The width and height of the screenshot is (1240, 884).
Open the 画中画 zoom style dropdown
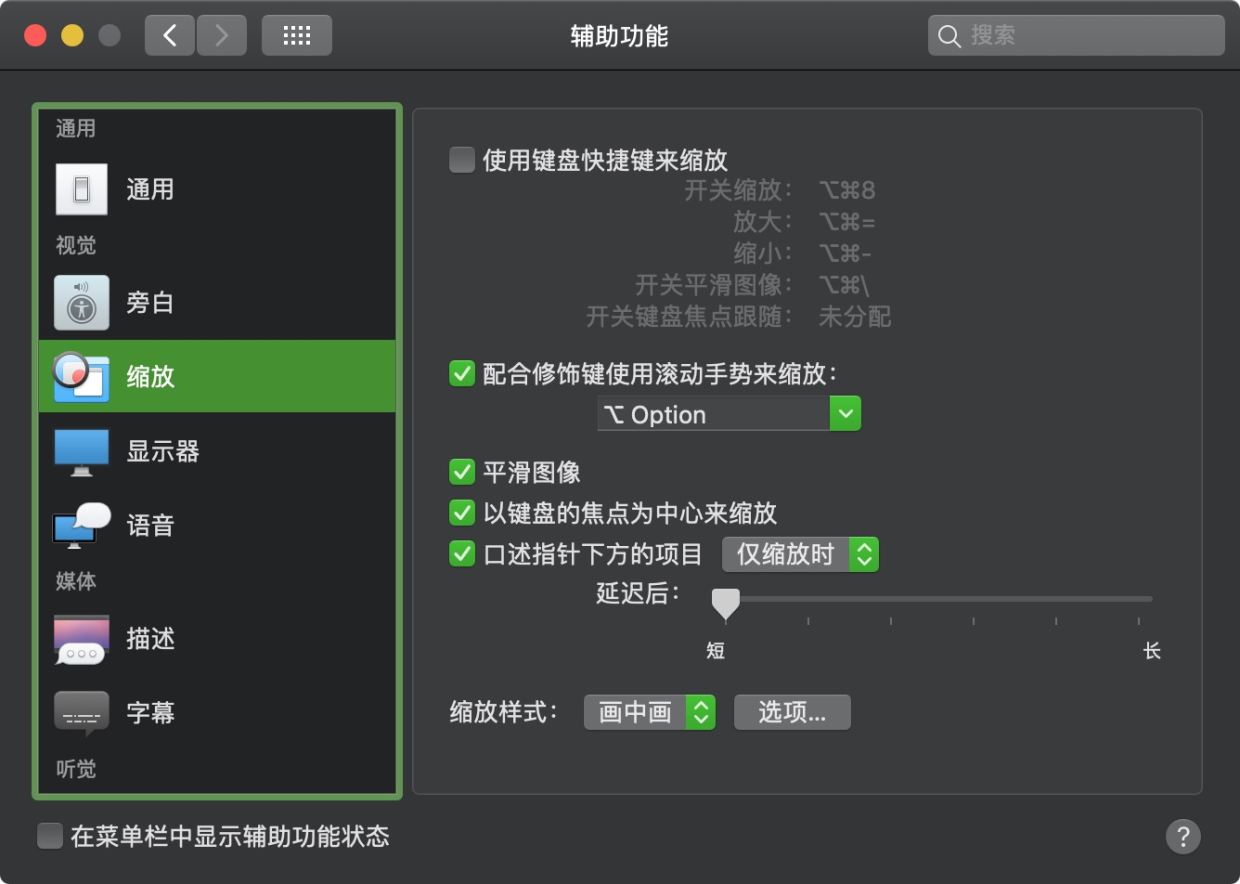[650, 712]
